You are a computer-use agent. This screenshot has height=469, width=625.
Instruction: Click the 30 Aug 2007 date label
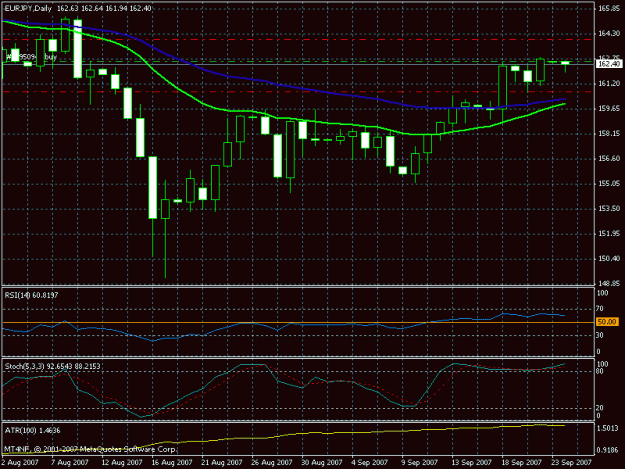321,462
